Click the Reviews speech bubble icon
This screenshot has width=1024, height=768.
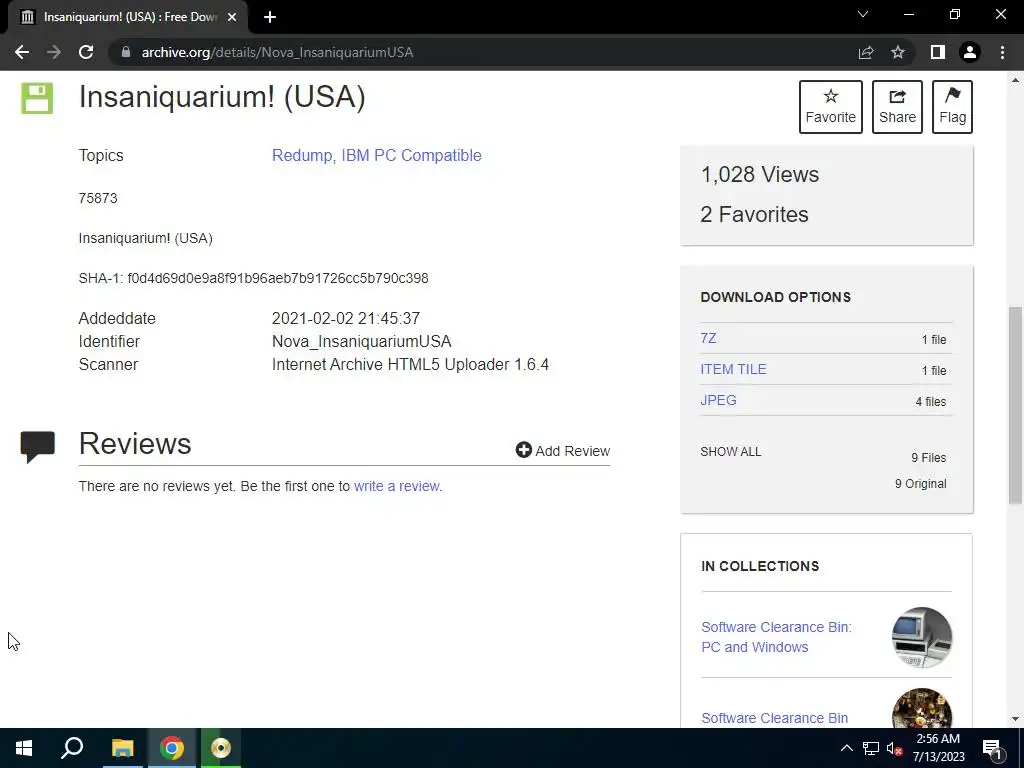click(38, 447)
